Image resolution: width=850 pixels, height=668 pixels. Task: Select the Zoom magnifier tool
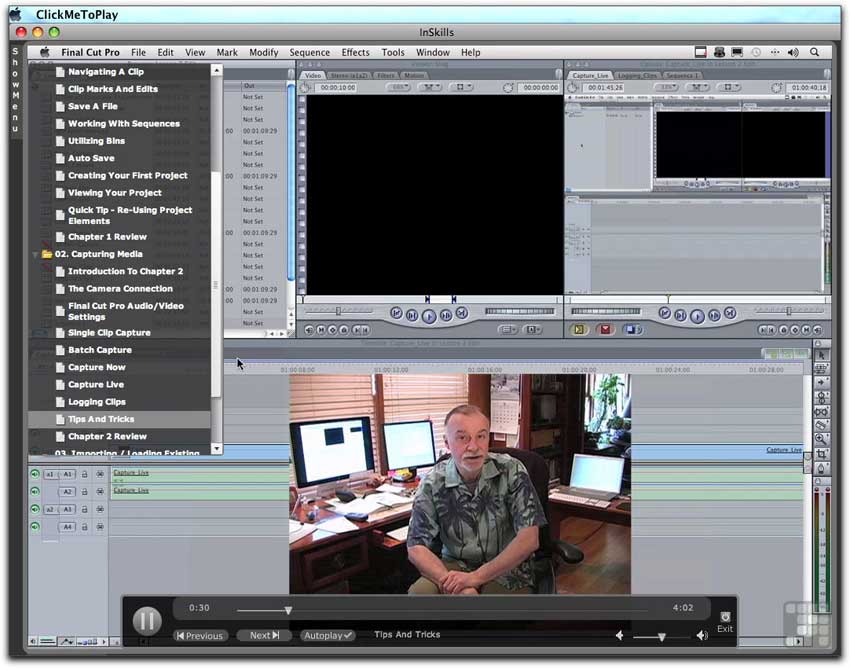point(821,440)
